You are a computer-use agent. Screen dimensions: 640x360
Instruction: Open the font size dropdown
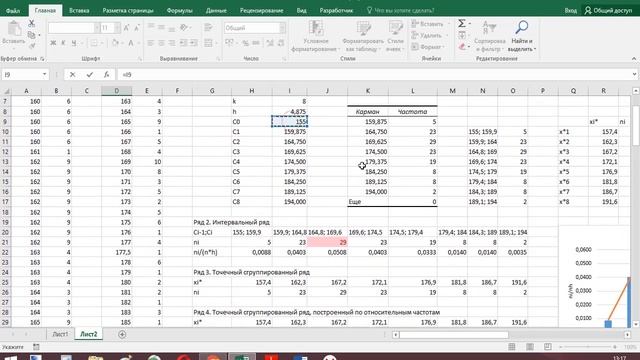117,28
